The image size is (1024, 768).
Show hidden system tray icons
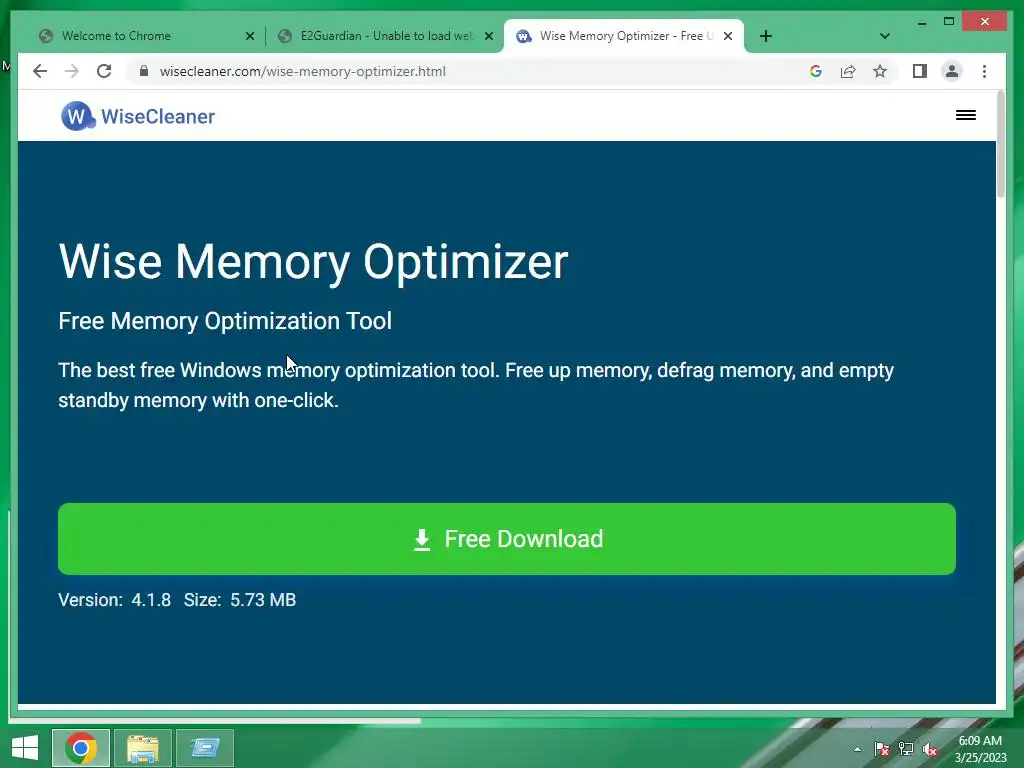coord(857,749)
